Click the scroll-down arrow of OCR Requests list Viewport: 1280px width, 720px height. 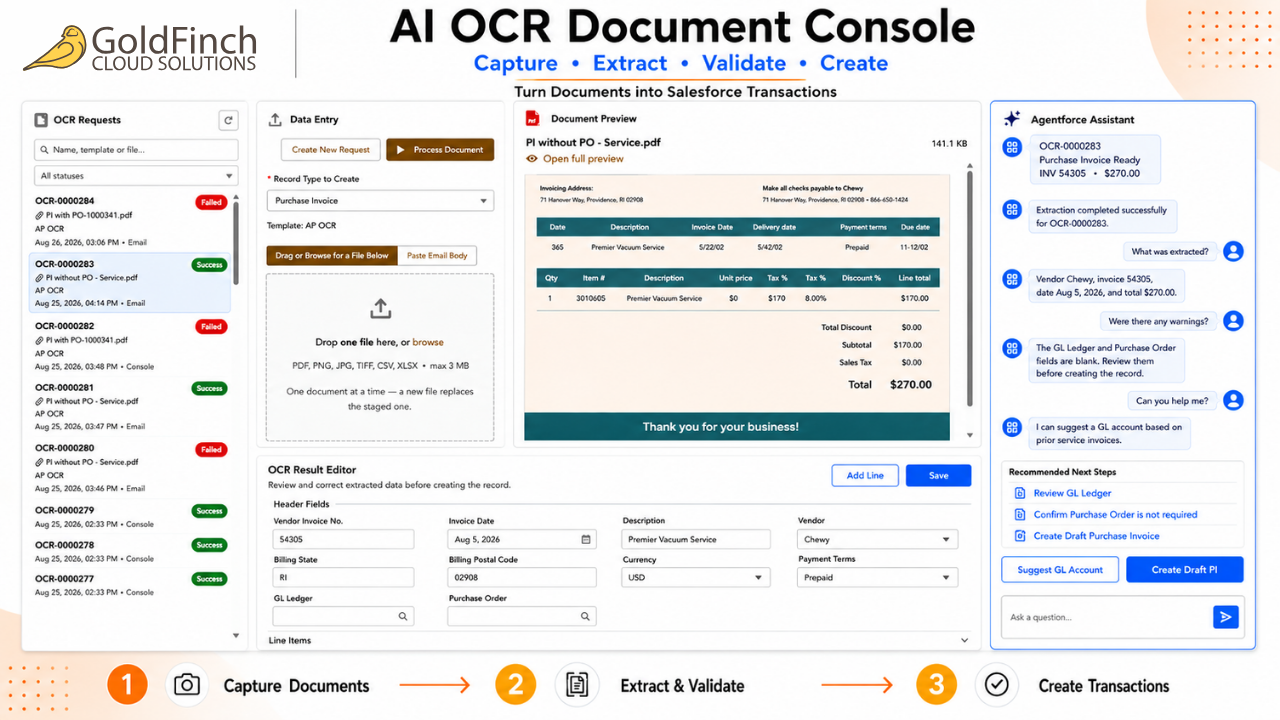[236, 636]
